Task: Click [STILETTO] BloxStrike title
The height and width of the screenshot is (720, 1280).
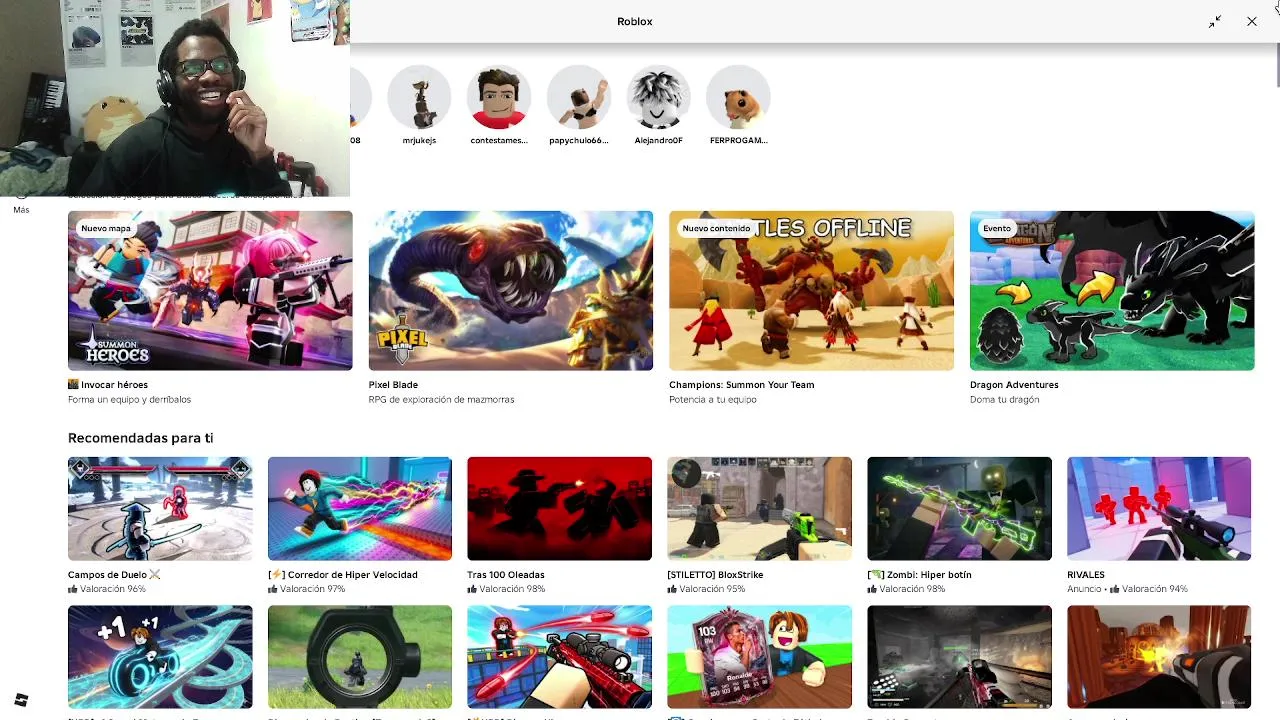Action: pos(715,575)
